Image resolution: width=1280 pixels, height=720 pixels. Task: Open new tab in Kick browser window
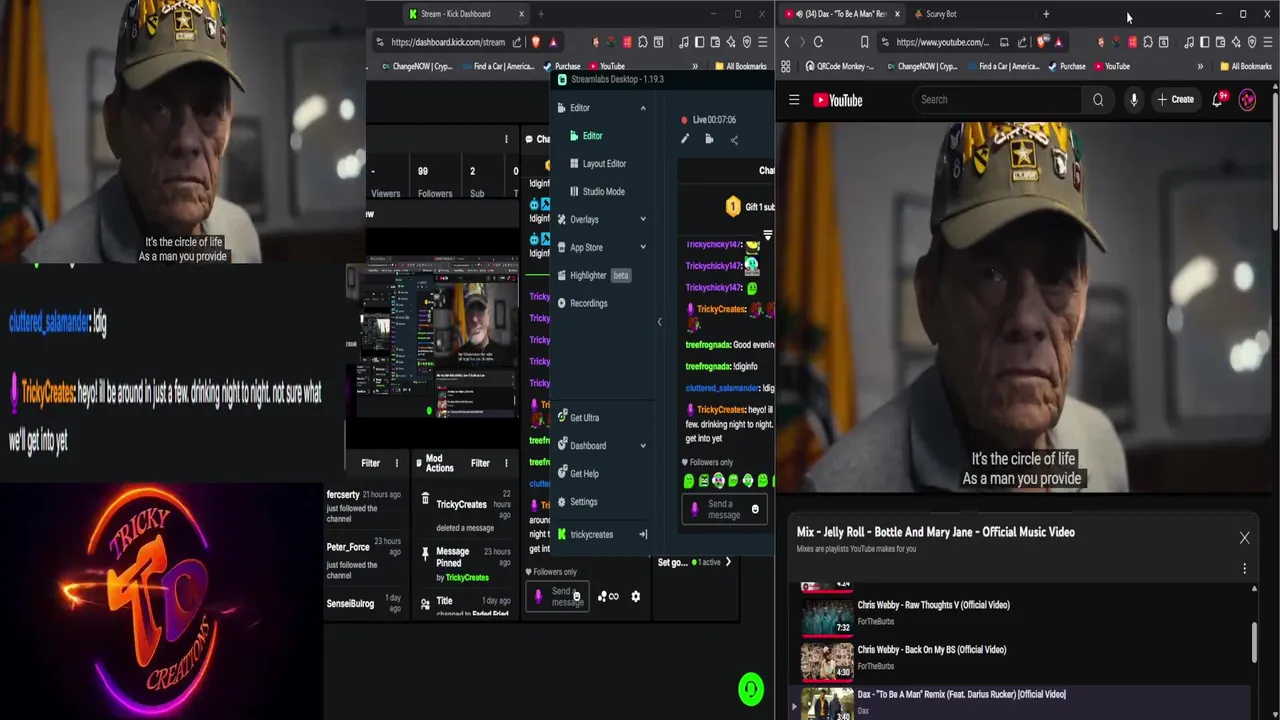tap(541, 14)
